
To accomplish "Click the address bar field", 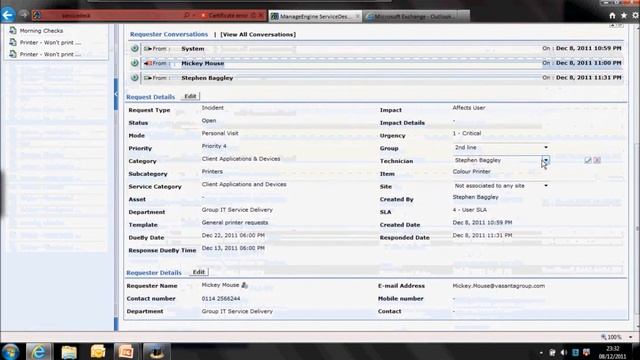I will pos(110,16).
